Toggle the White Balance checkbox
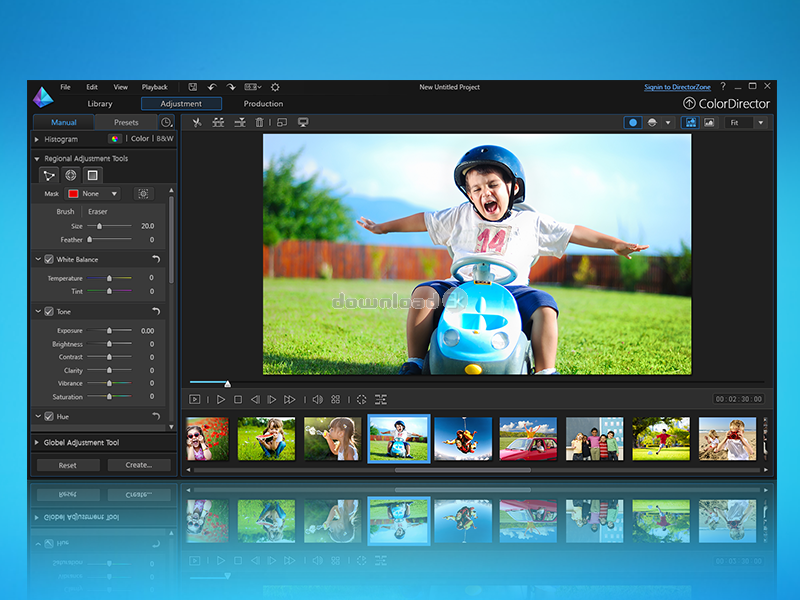 tap(49, 260)
